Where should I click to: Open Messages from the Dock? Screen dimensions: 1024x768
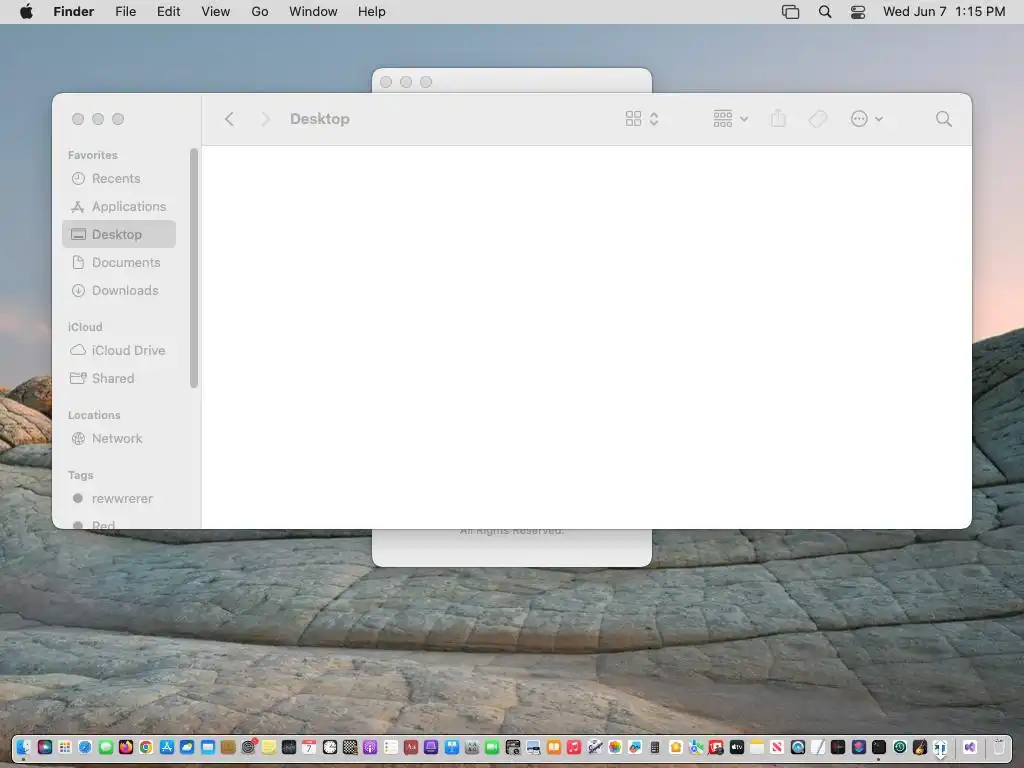coord(106,747)
